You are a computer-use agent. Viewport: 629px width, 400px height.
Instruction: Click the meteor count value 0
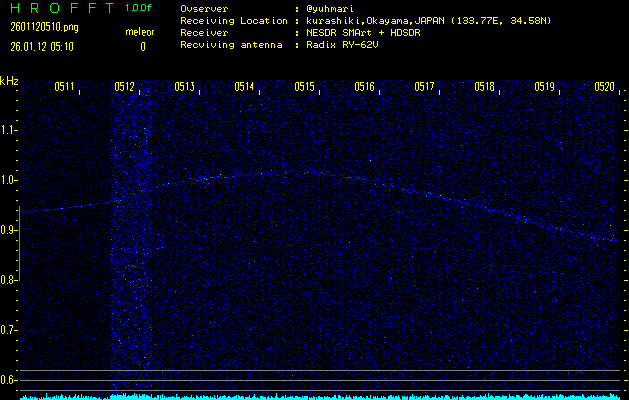pyautogui.click(x=142, y=46)
